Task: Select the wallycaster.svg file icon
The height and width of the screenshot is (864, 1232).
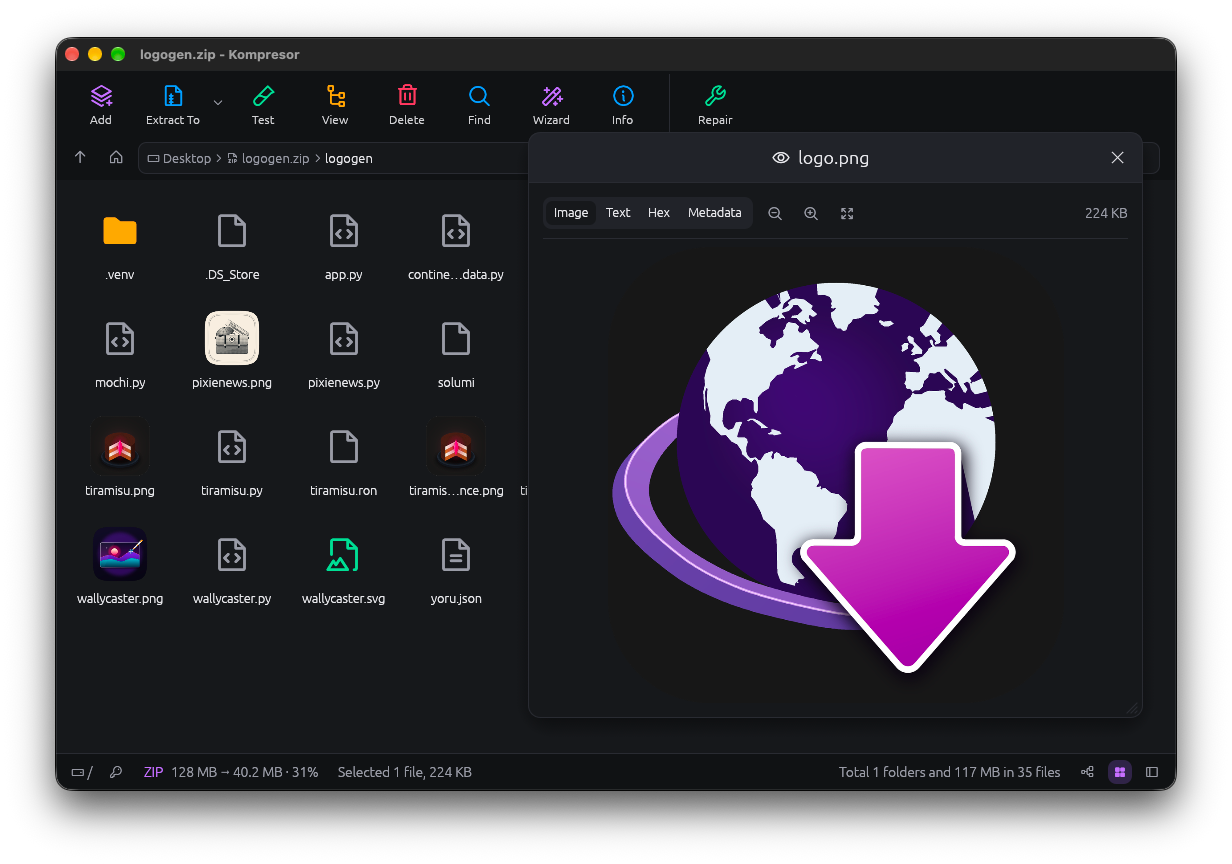Action: pos(344,555)
